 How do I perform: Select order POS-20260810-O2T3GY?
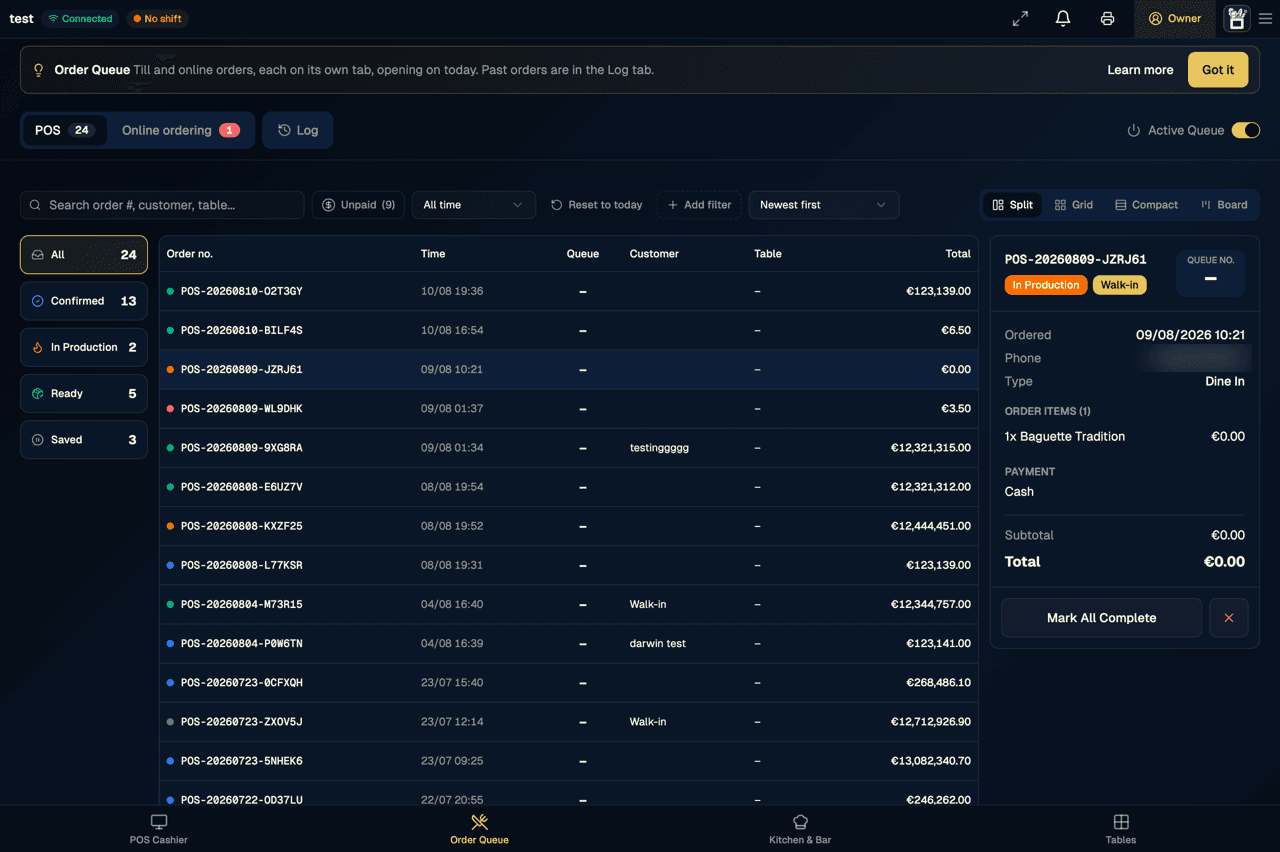(568, 291)
